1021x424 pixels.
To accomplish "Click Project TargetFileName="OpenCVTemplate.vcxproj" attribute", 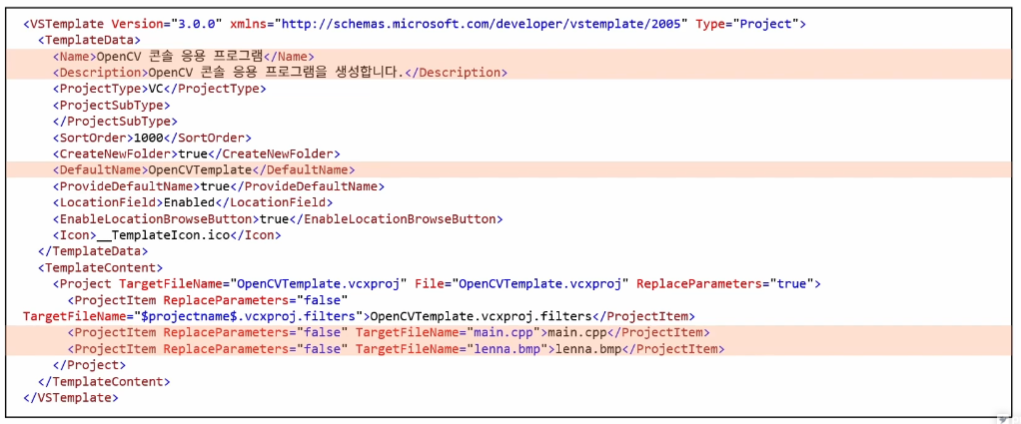I will pos(263,284).
